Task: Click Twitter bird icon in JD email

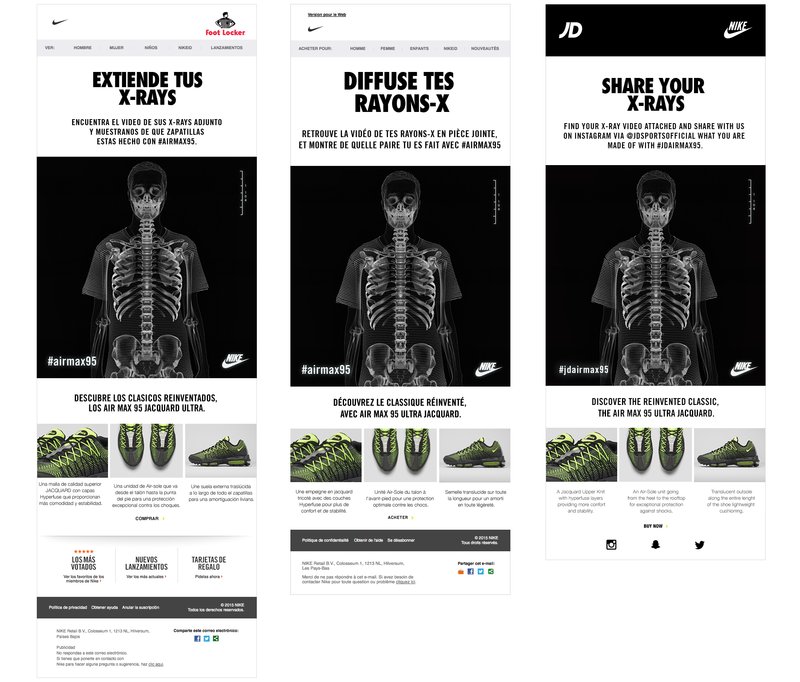Action: point(699,545)
